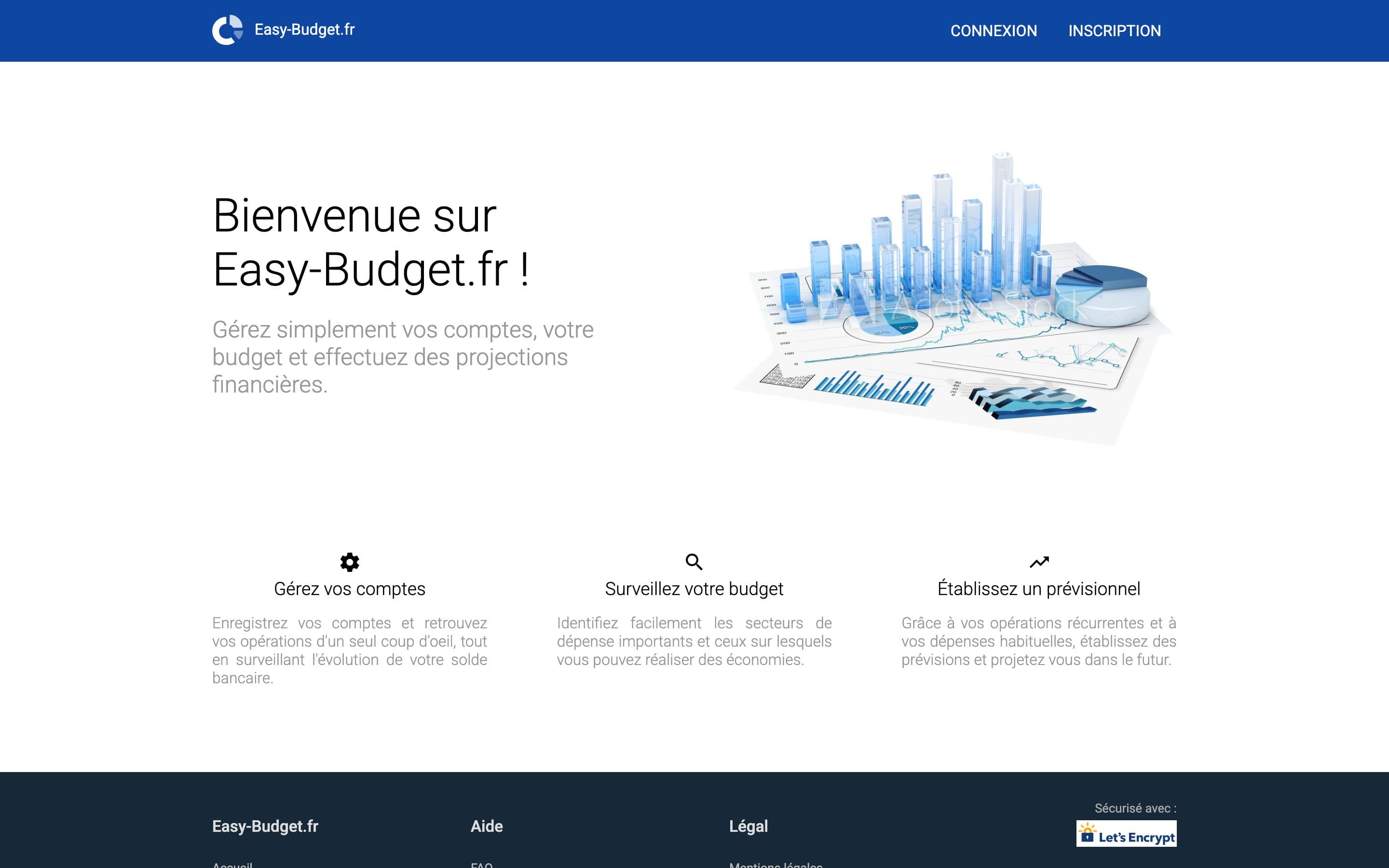
Task: Click the magnifier icon above Surveillez votre budget
Action: pyautogui.click(x=694, y=562)
